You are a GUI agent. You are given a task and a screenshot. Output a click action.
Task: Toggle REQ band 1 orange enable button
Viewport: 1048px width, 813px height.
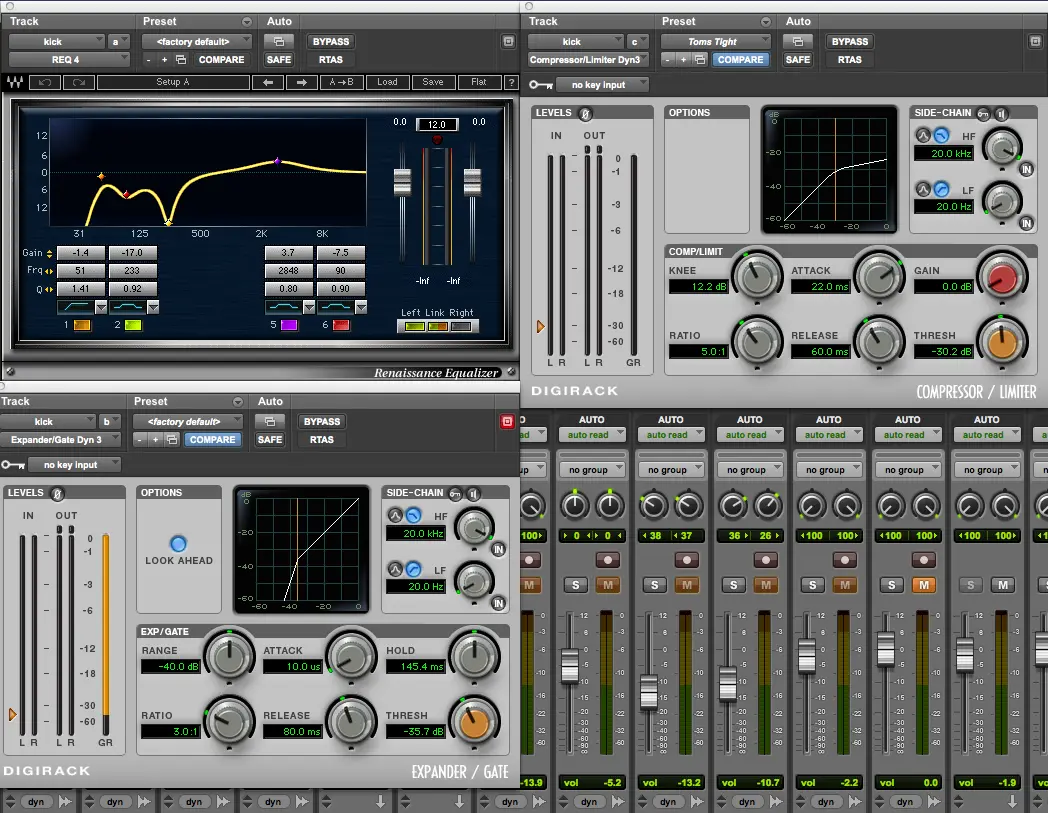[82, 325]
